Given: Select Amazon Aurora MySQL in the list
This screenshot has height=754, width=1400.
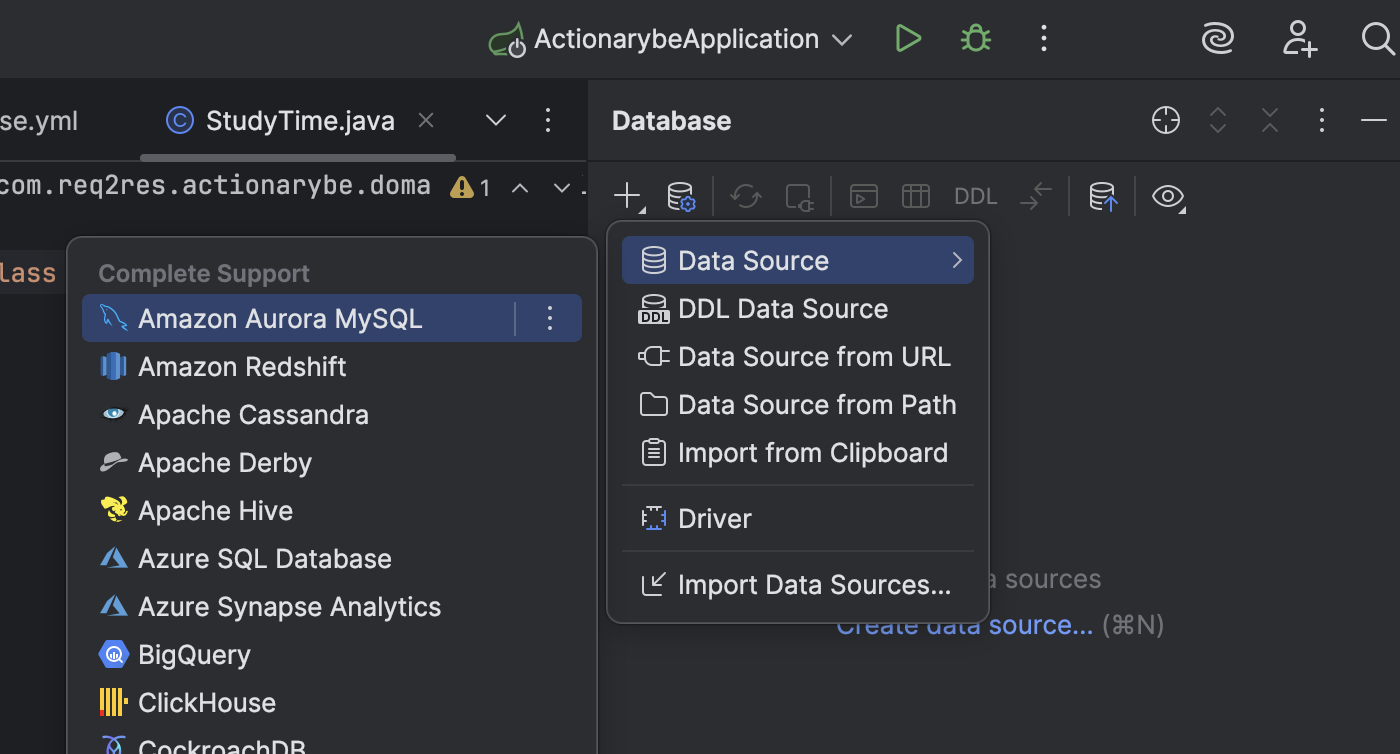Looking at the screenshot, I should coord(298,319).
